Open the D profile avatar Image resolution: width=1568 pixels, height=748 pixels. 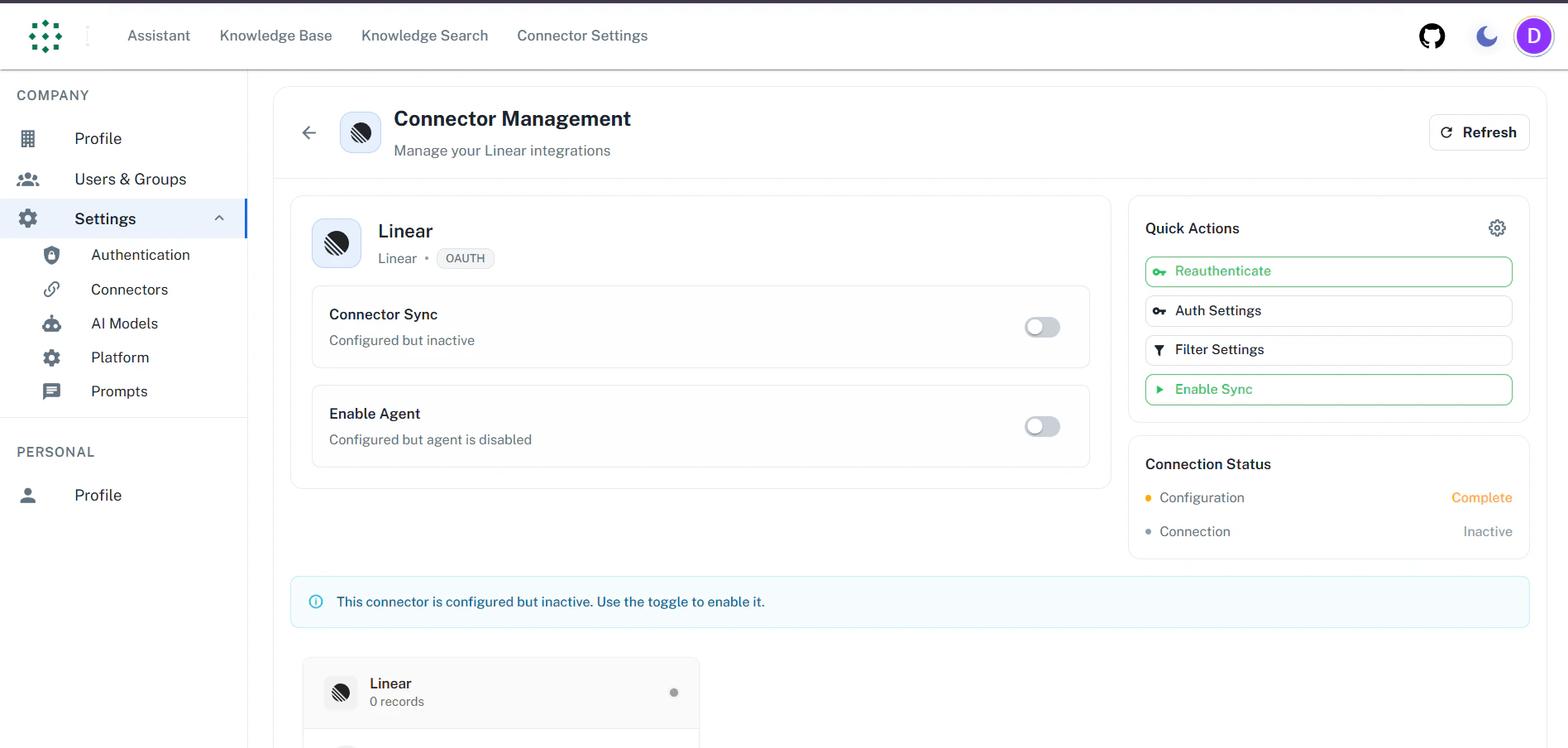pos(1534,36)
